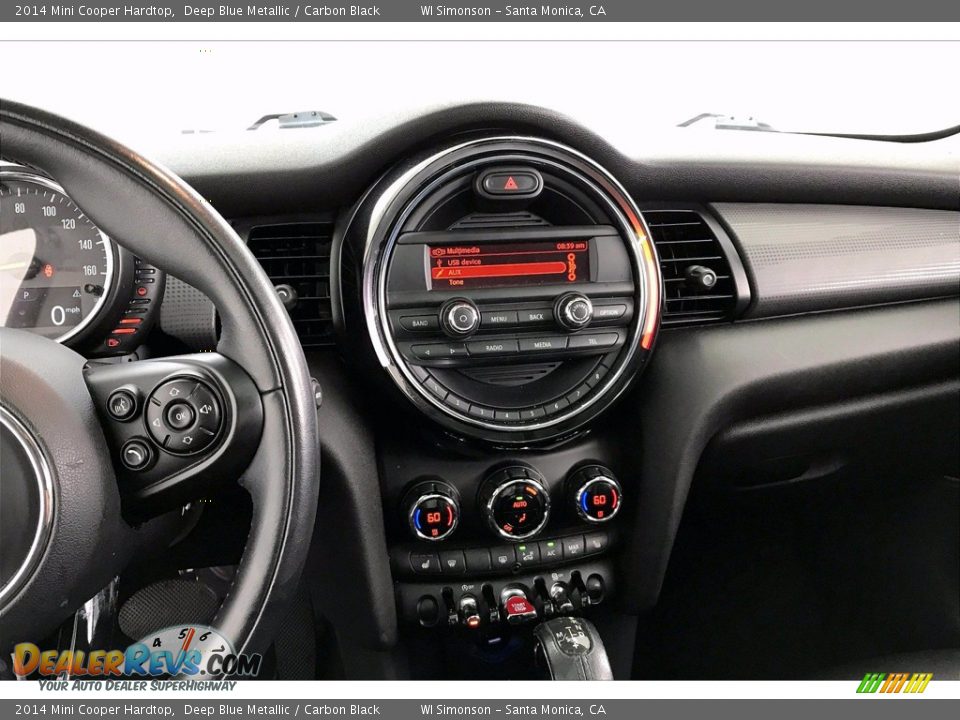Tap the TEL button
The width and height of the screenshot is (960, 720).
[x=593, y=340]
